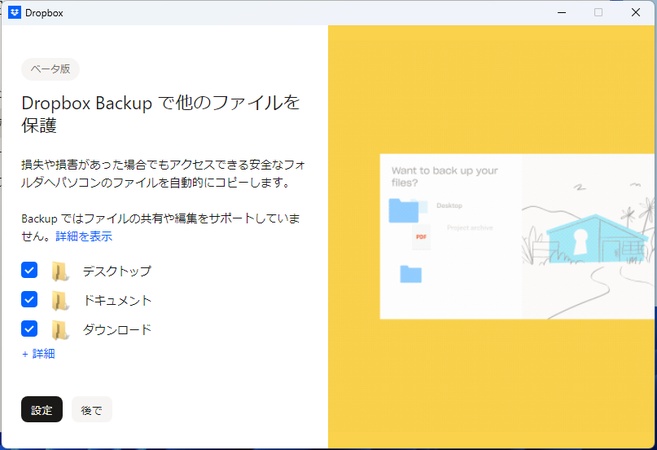Click the デスクトップ label text
The height and width of the screenshot is (450, 657).
(117, 271)
